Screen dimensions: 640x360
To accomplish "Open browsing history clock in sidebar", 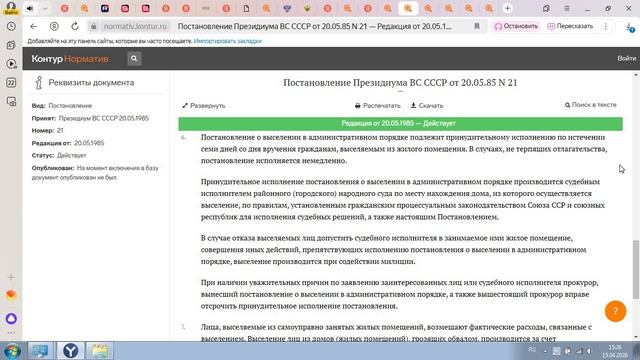I will [11, 27].
